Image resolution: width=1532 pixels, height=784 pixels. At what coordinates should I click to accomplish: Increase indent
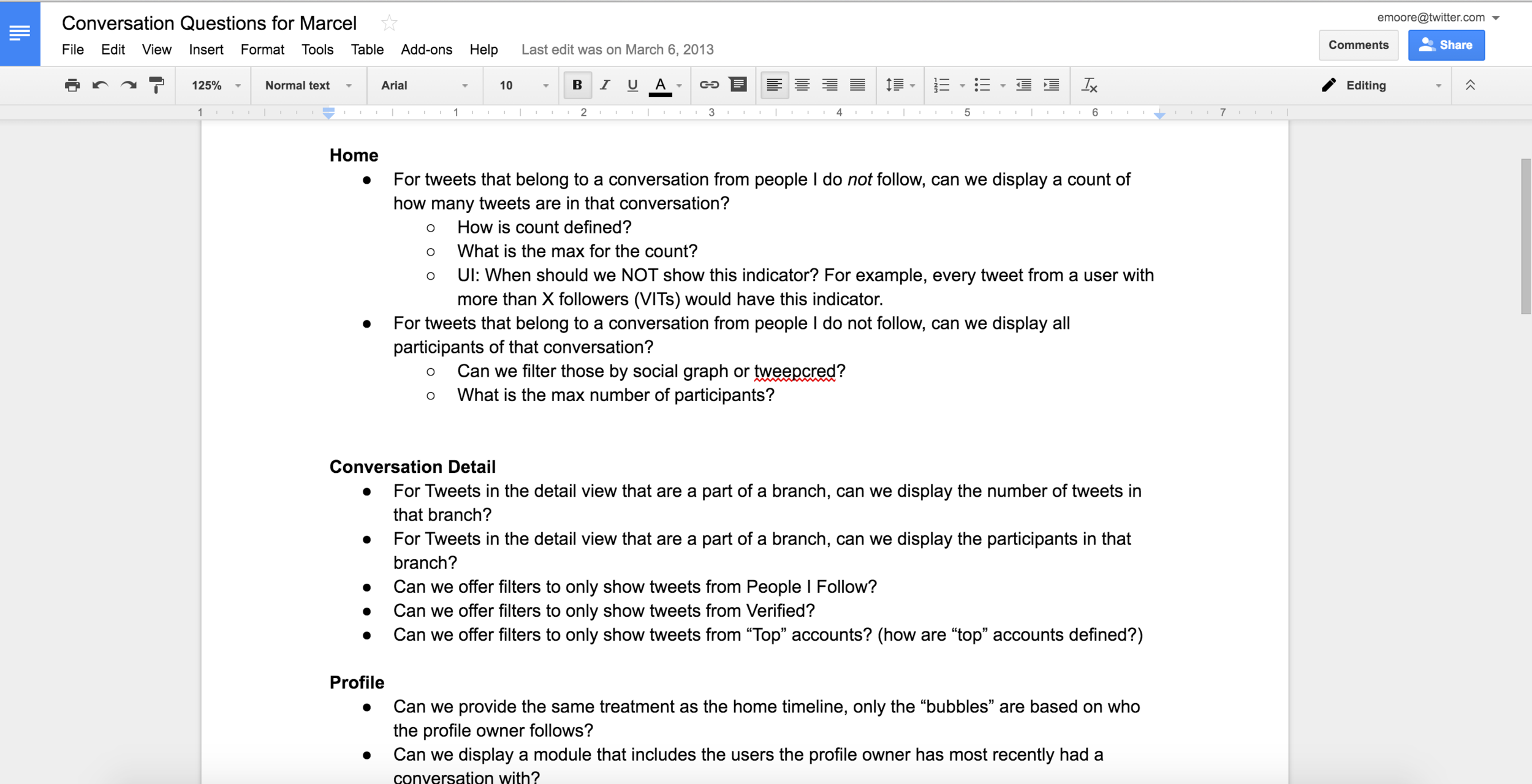click(1052, 85)
